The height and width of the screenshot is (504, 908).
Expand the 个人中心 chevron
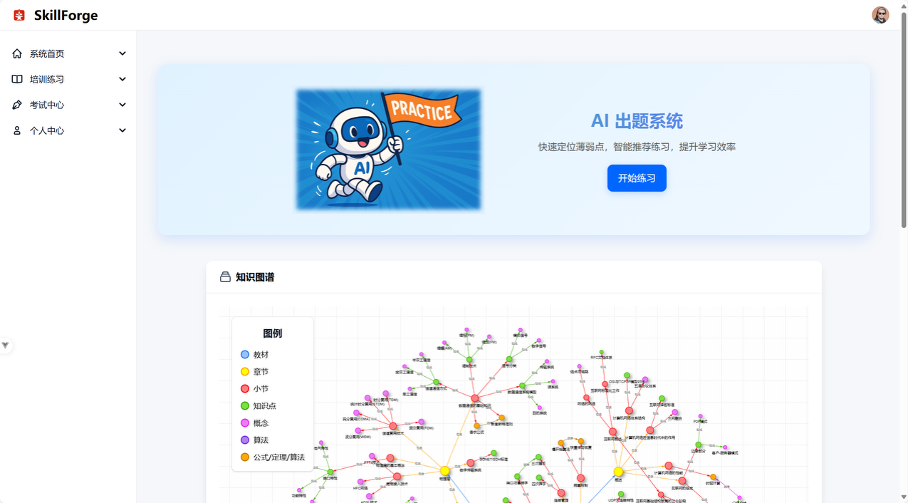tap(122, 131)
